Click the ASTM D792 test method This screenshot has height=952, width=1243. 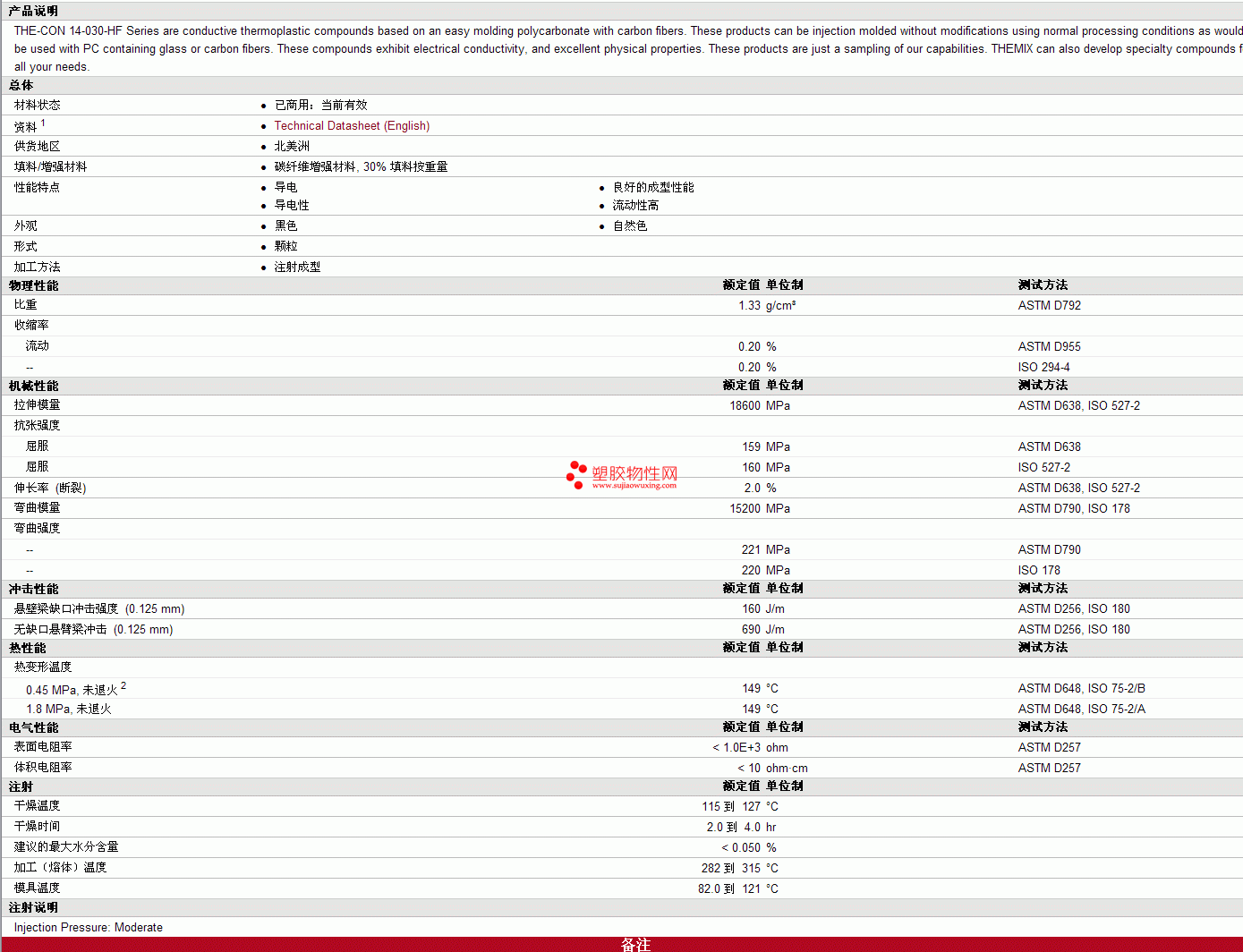1050,306
